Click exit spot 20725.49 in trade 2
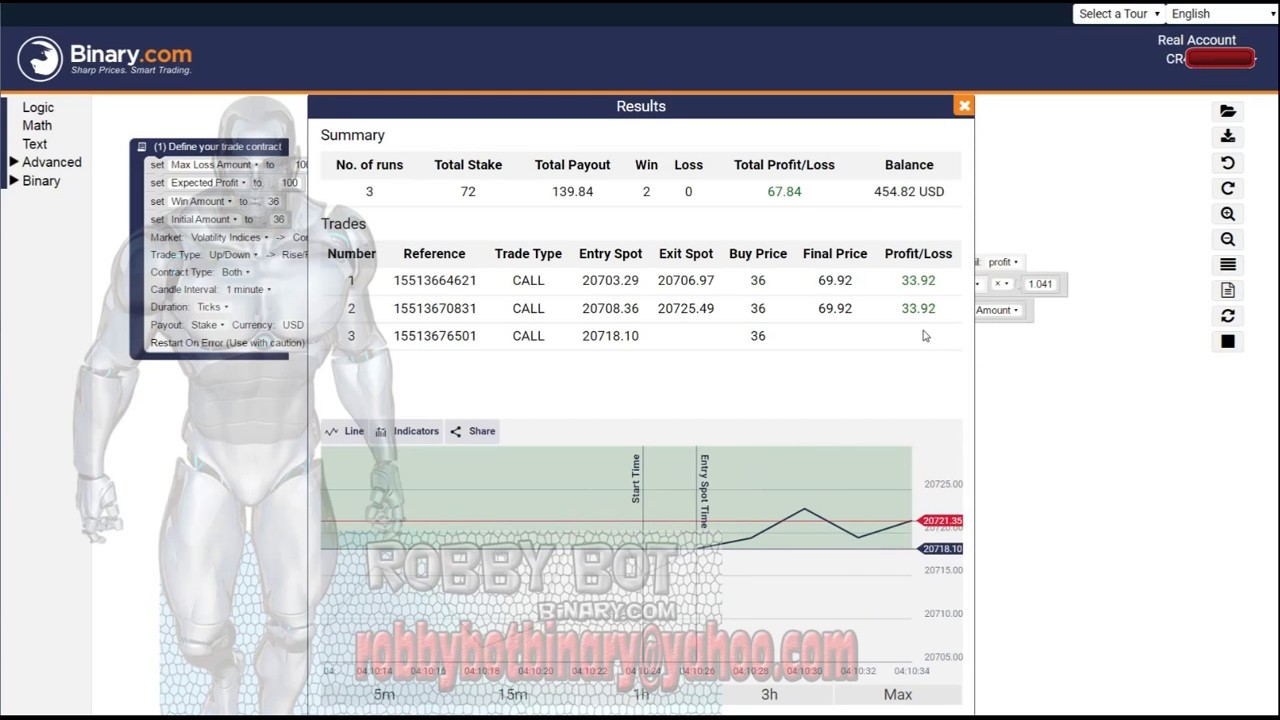 coord(686,308)
